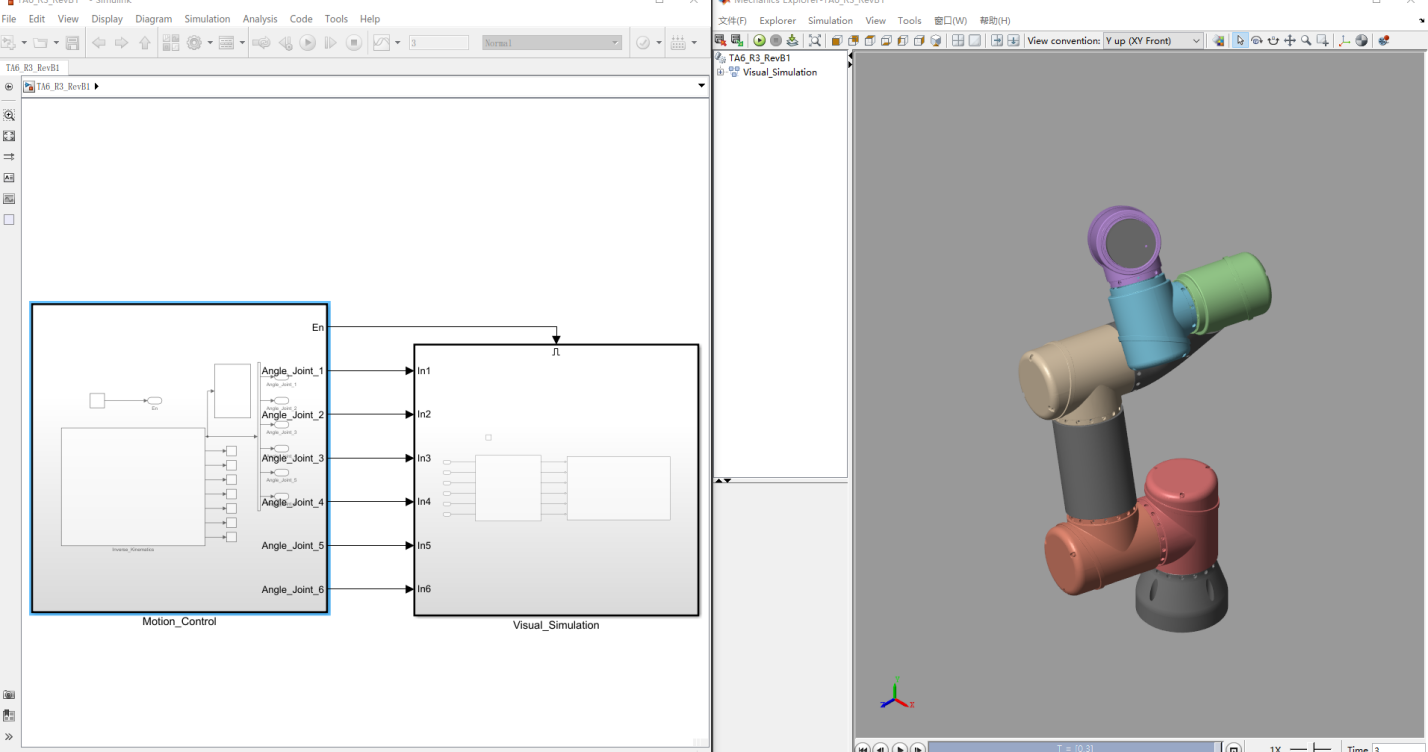Click the Image palette icon
1428x752 pixels.
pos(9,199)
